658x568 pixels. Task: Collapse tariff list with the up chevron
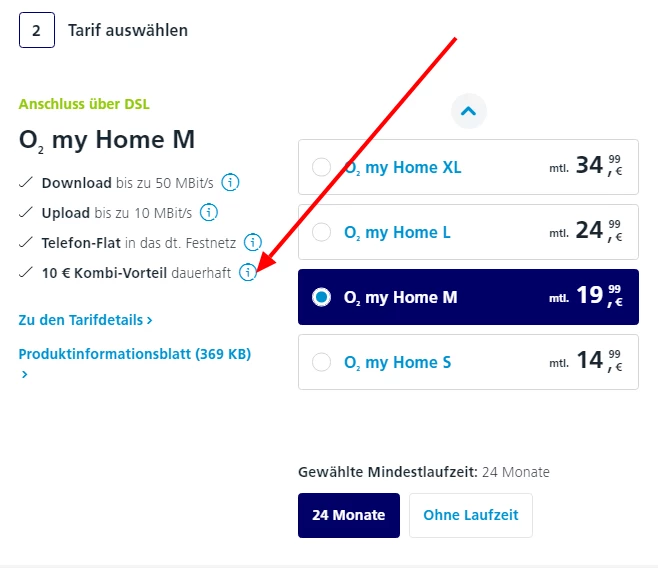pos(469,110)
